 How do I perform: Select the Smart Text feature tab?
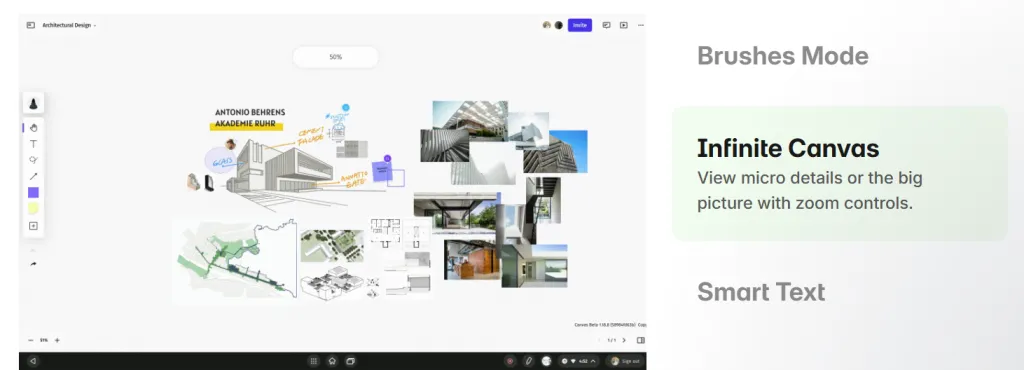(761, 292)
